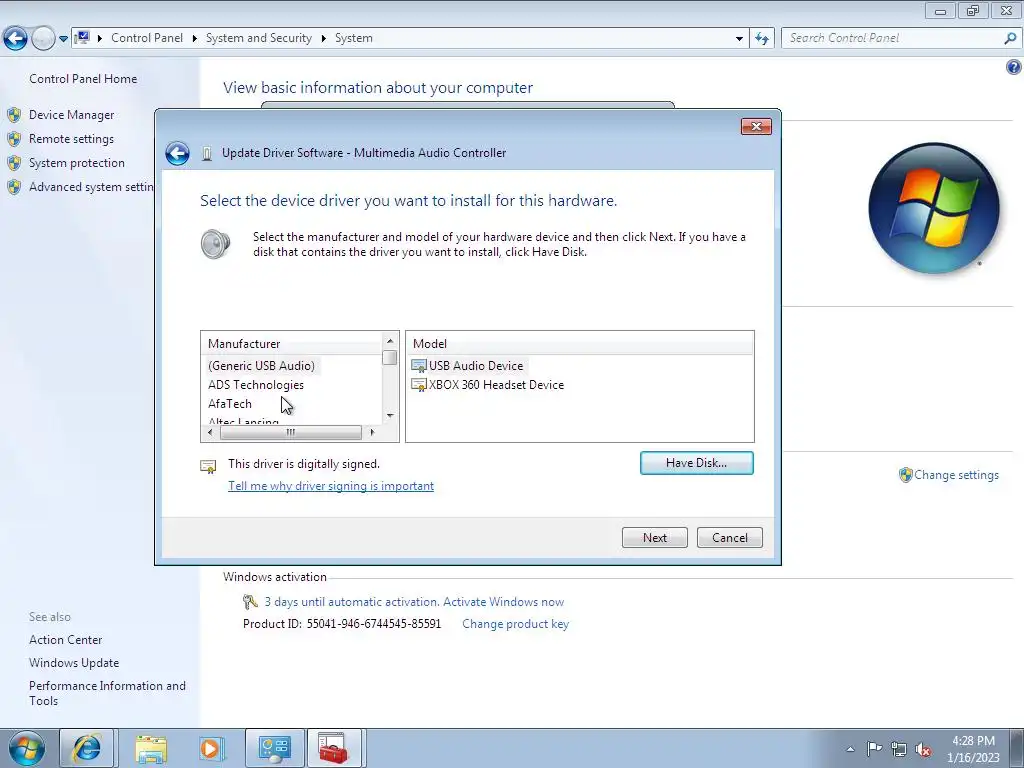Select (Generic USB Audio) manufacturer
This screenshot has width=1024, height=768.
(261, 366)
